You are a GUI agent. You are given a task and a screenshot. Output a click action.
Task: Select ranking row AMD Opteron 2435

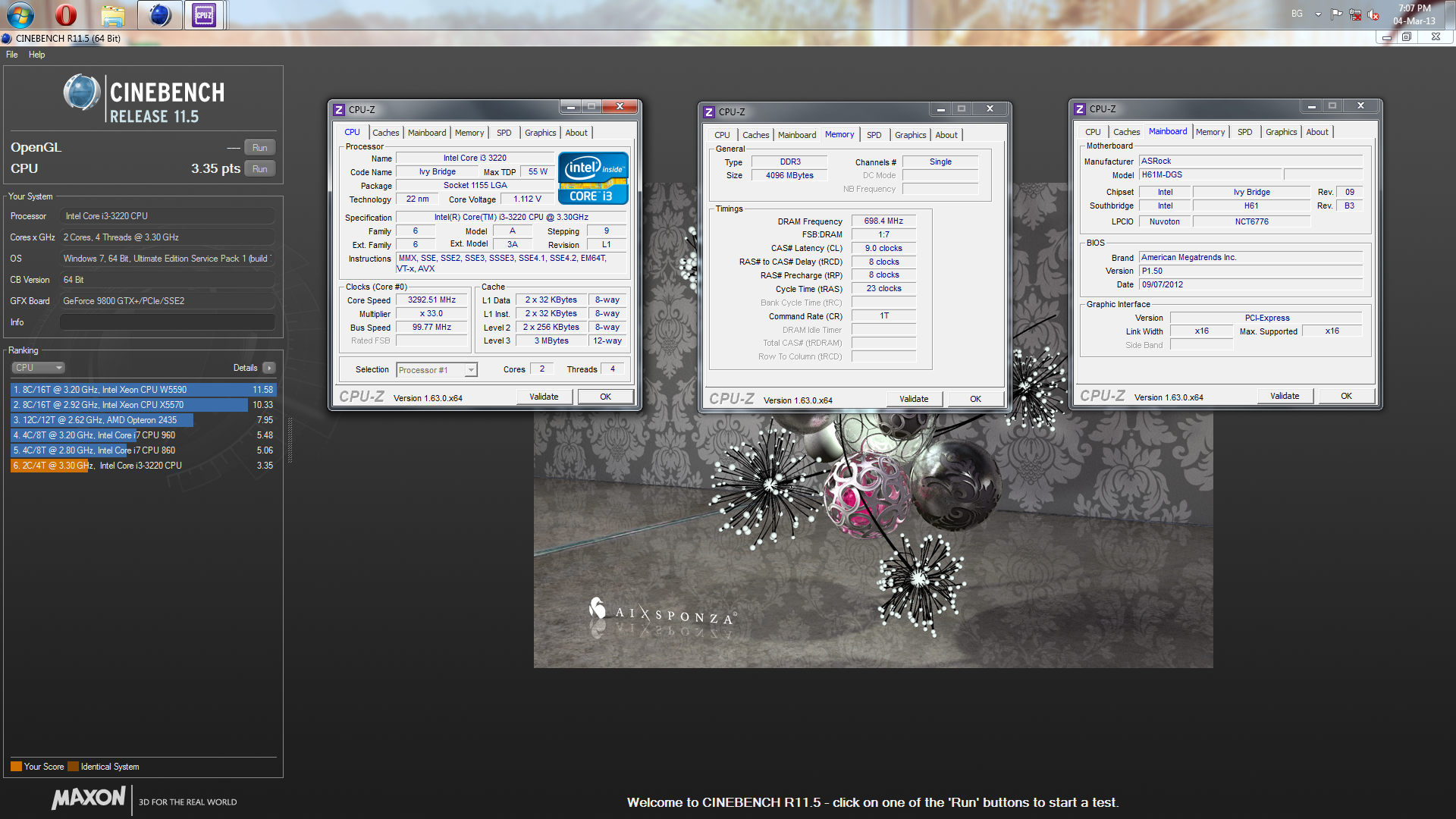(x=143, y=420)
